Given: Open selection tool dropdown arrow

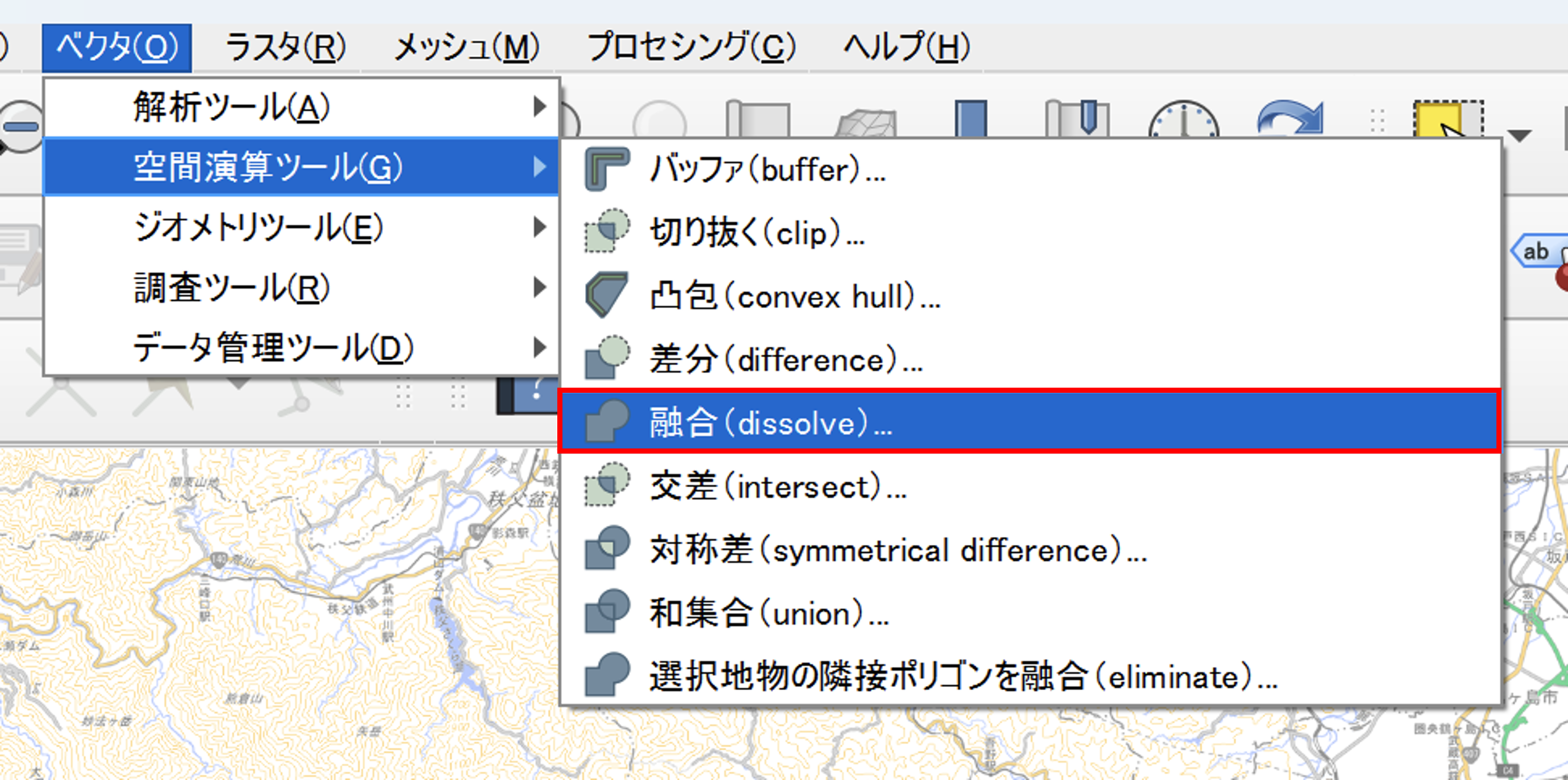Looking at the screenshot, I should pyautogui.click(x=1519, y=135).
